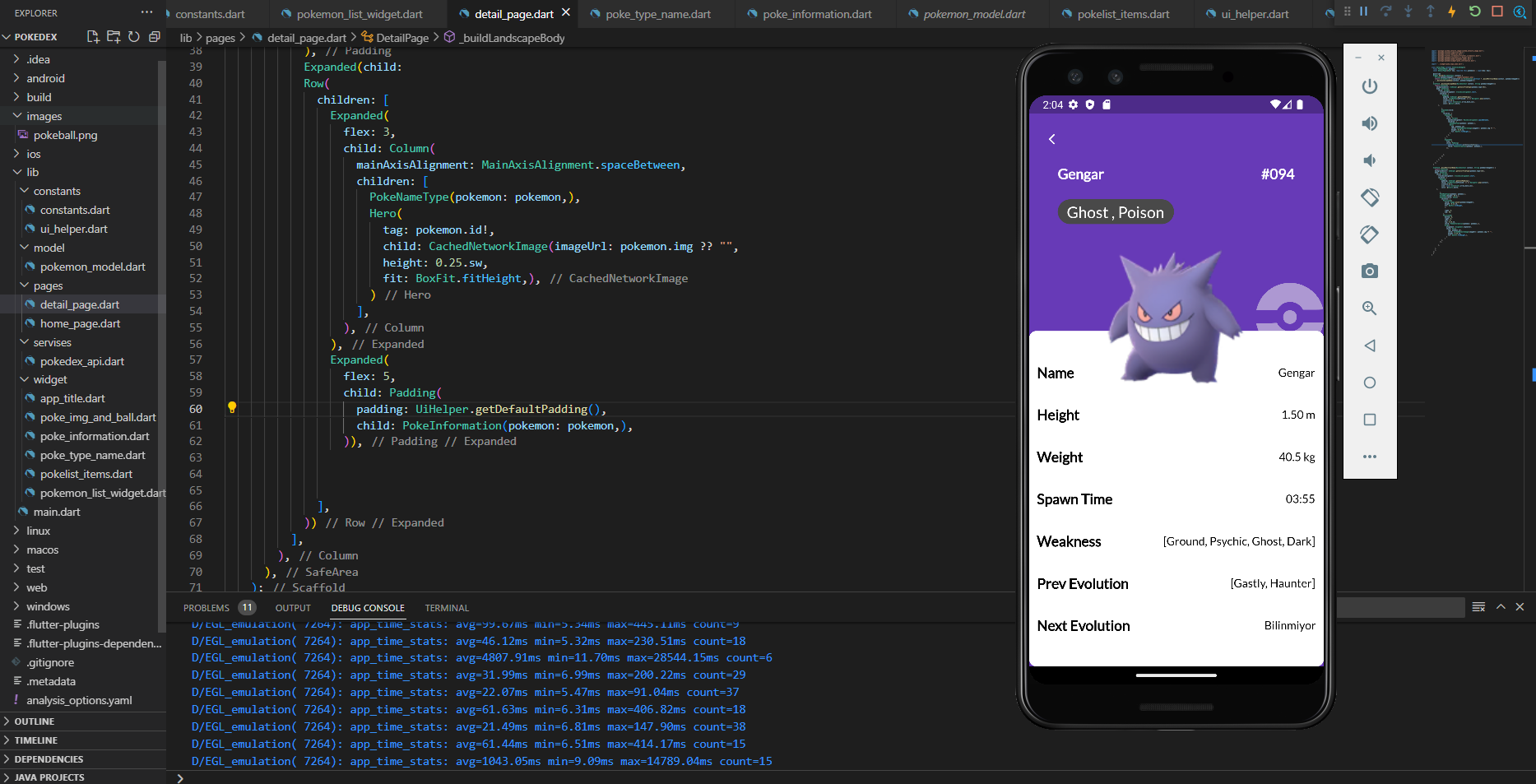
Task: Close the detail_page.dart tab
Action: pos(566,13)
